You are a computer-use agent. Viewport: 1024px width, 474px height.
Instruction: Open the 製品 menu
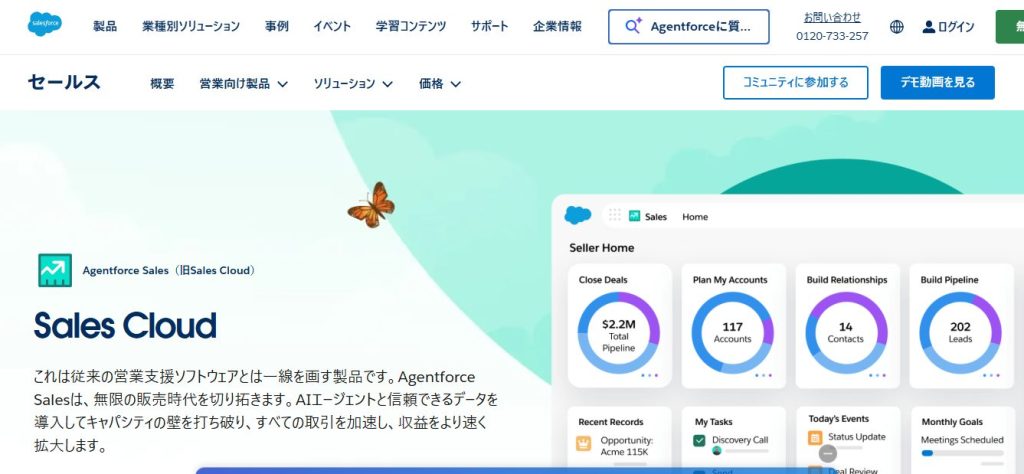pyautogui.click(x=104, y=26)
